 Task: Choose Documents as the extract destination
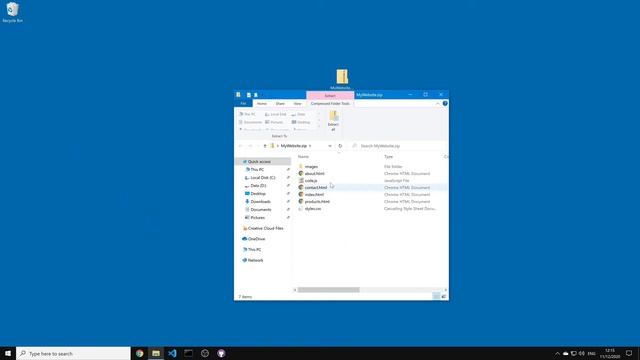click(250, 122)
